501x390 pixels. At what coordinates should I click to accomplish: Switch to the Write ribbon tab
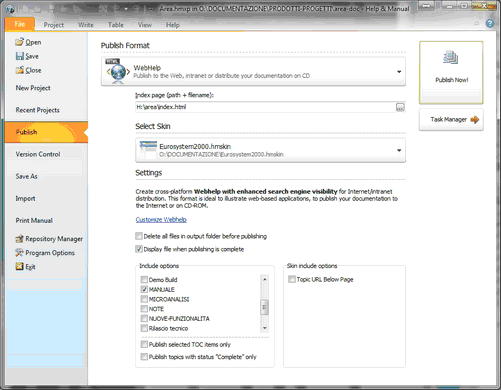point(86,25)
